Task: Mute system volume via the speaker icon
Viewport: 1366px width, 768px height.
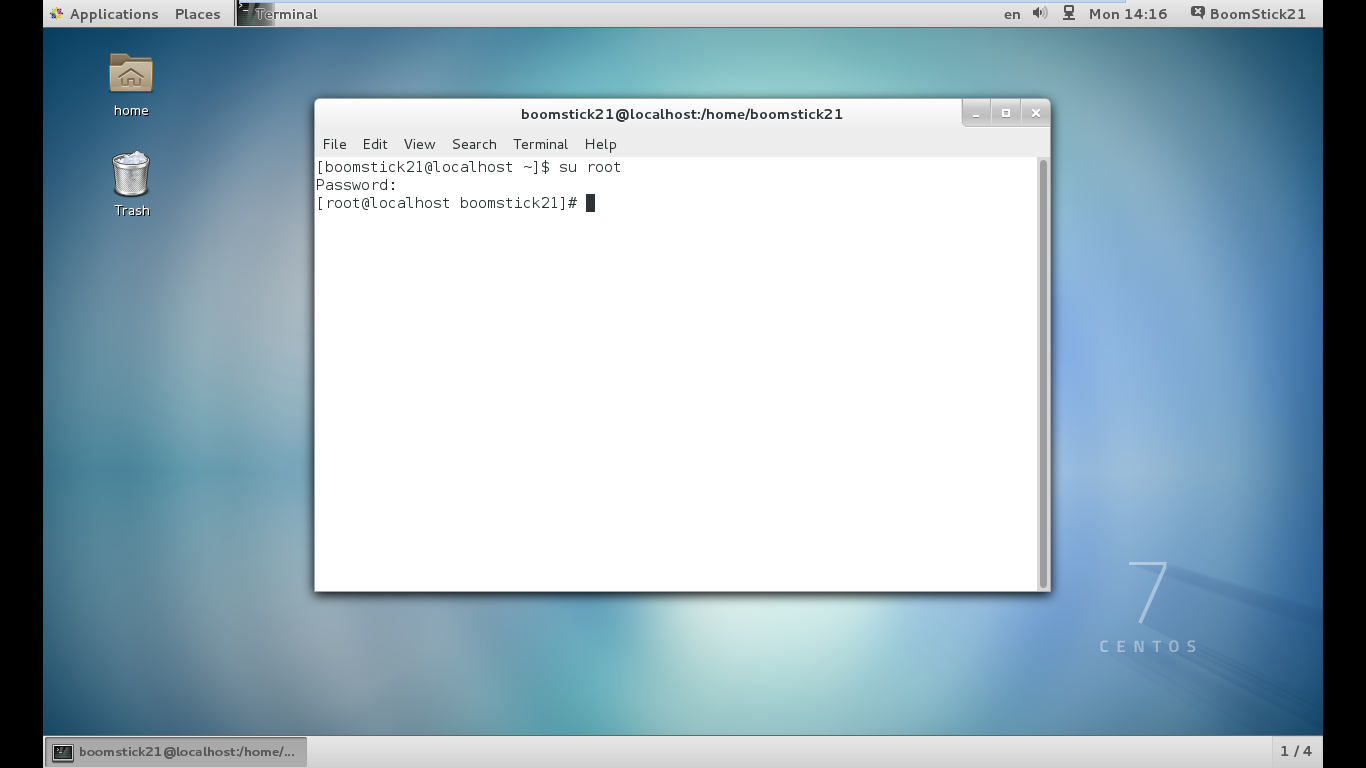Action: tap(1040, 14)
